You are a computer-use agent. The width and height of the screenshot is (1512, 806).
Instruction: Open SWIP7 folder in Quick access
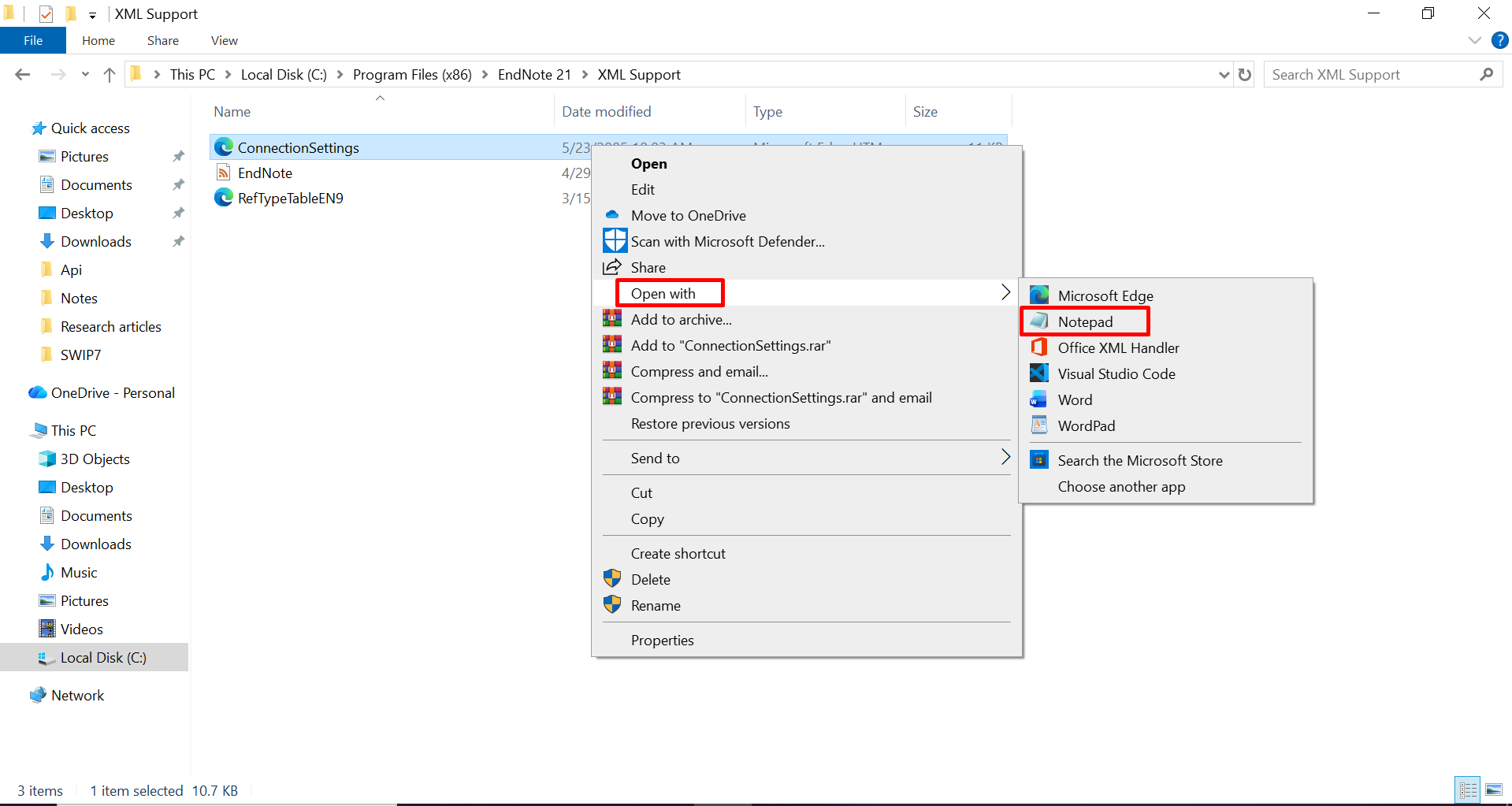point(80,355)
